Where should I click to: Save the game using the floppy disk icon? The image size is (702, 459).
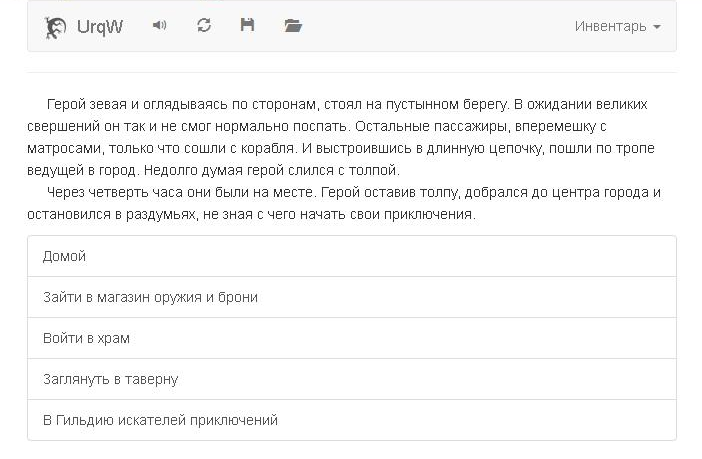tap(247, 26)
